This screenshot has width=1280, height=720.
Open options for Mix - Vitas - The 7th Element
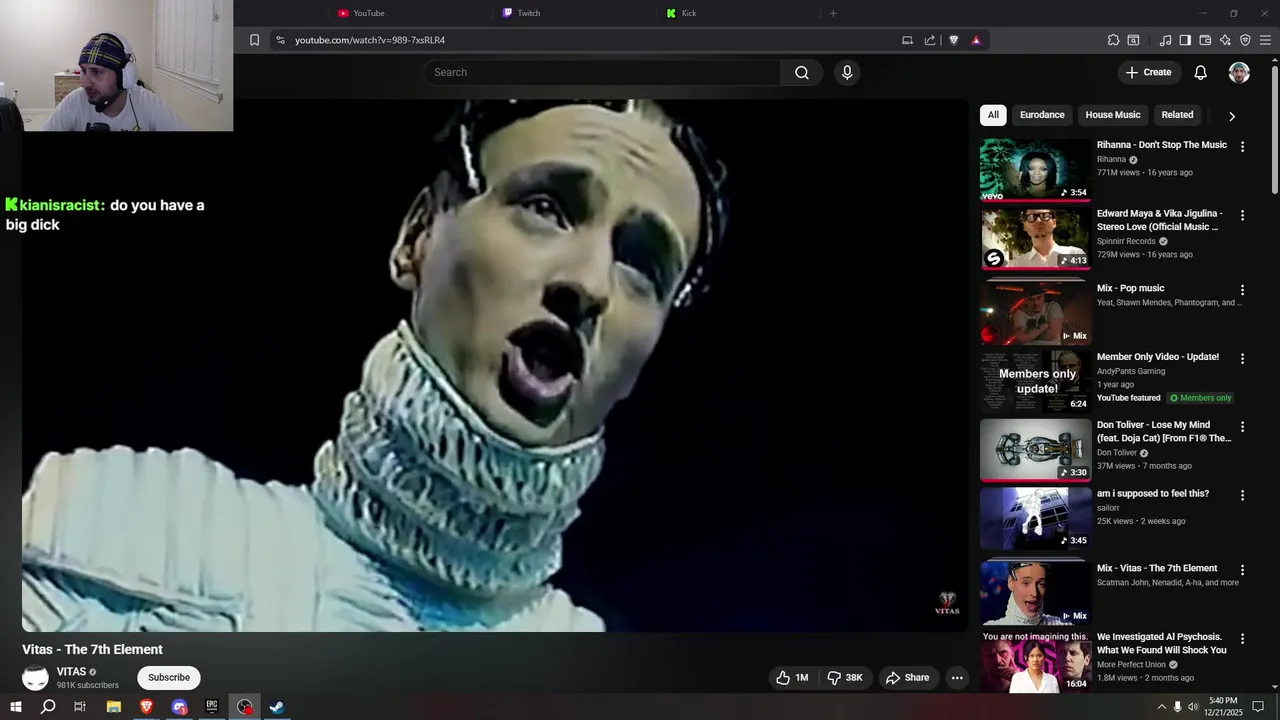click(x=1242, y=570)
